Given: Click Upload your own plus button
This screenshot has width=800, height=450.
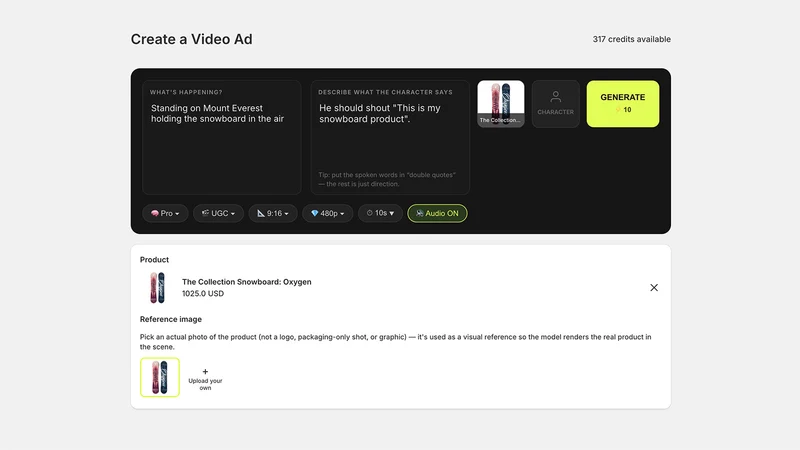Looking at the screenshot, I should coord(205,379).
